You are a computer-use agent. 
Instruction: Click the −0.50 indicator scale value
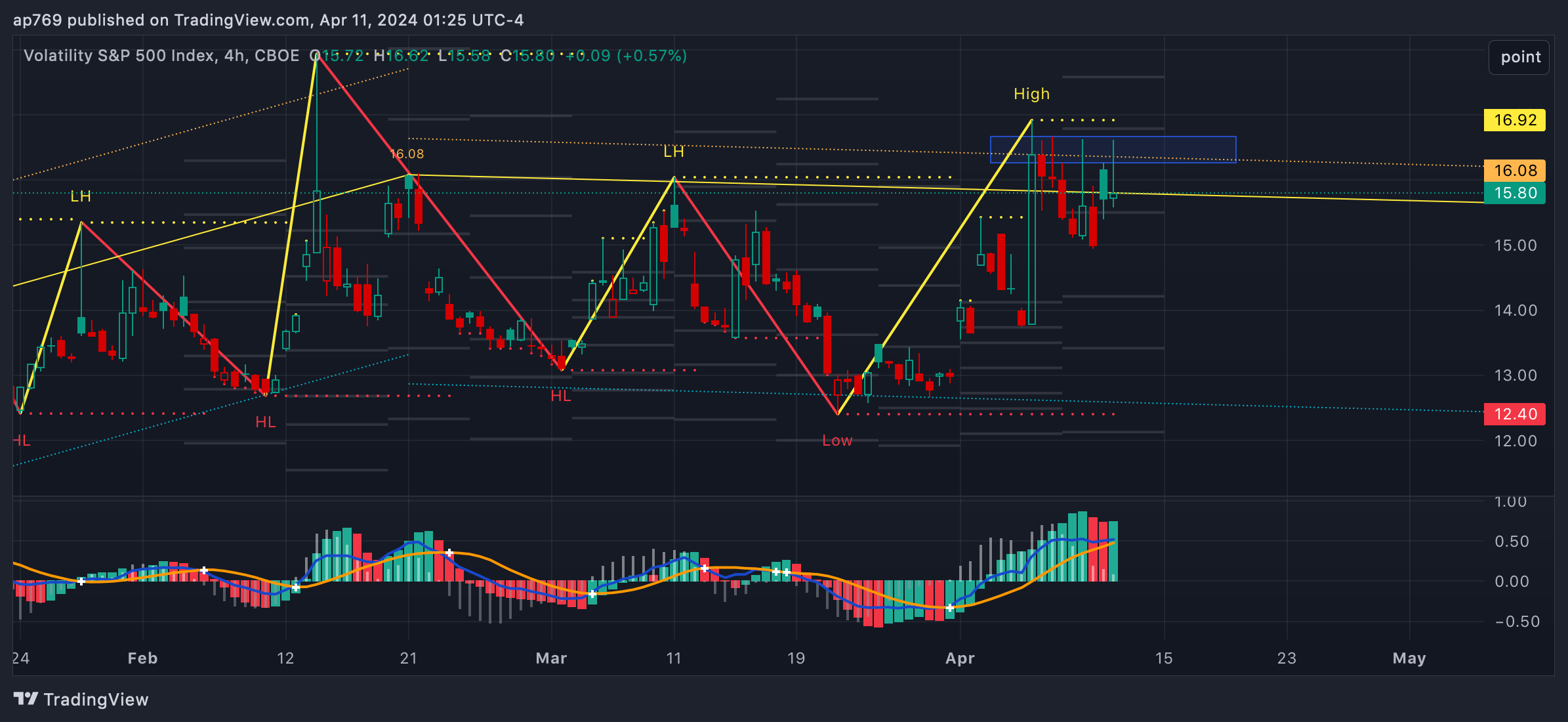(x=1517, y=622)
